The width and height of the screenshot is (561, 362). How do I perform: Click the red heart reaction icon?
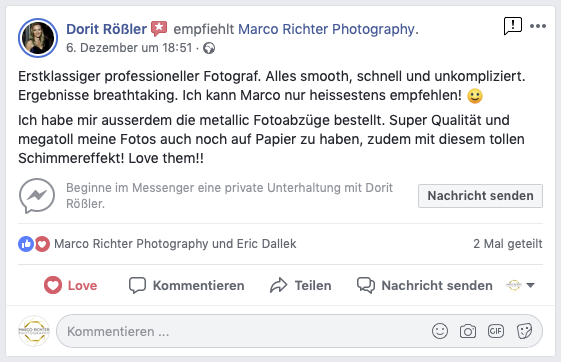coord(42,244)
